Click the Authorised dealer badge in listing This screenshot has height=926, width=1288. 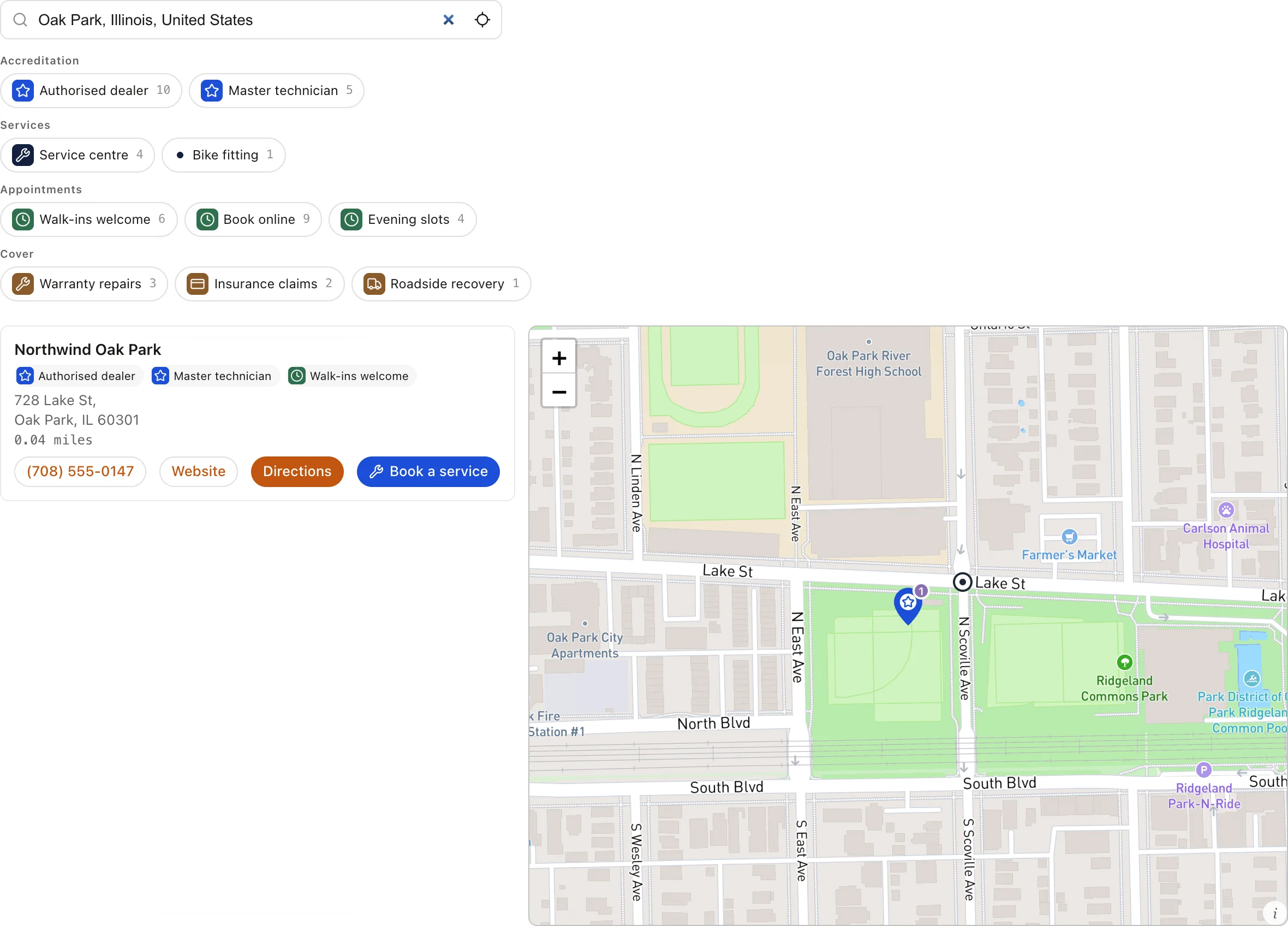click(79, 376)
